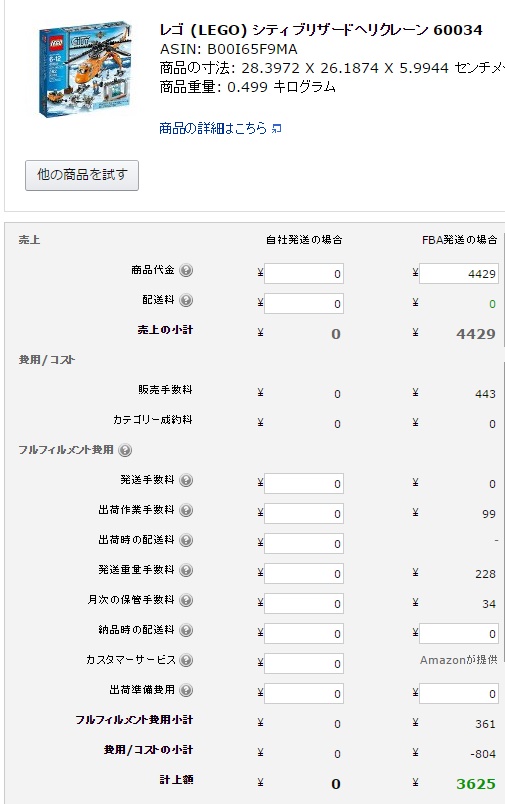Click the 費用/コスト section heading
This screenshot has width=505, height=804.
click(47, 359)
